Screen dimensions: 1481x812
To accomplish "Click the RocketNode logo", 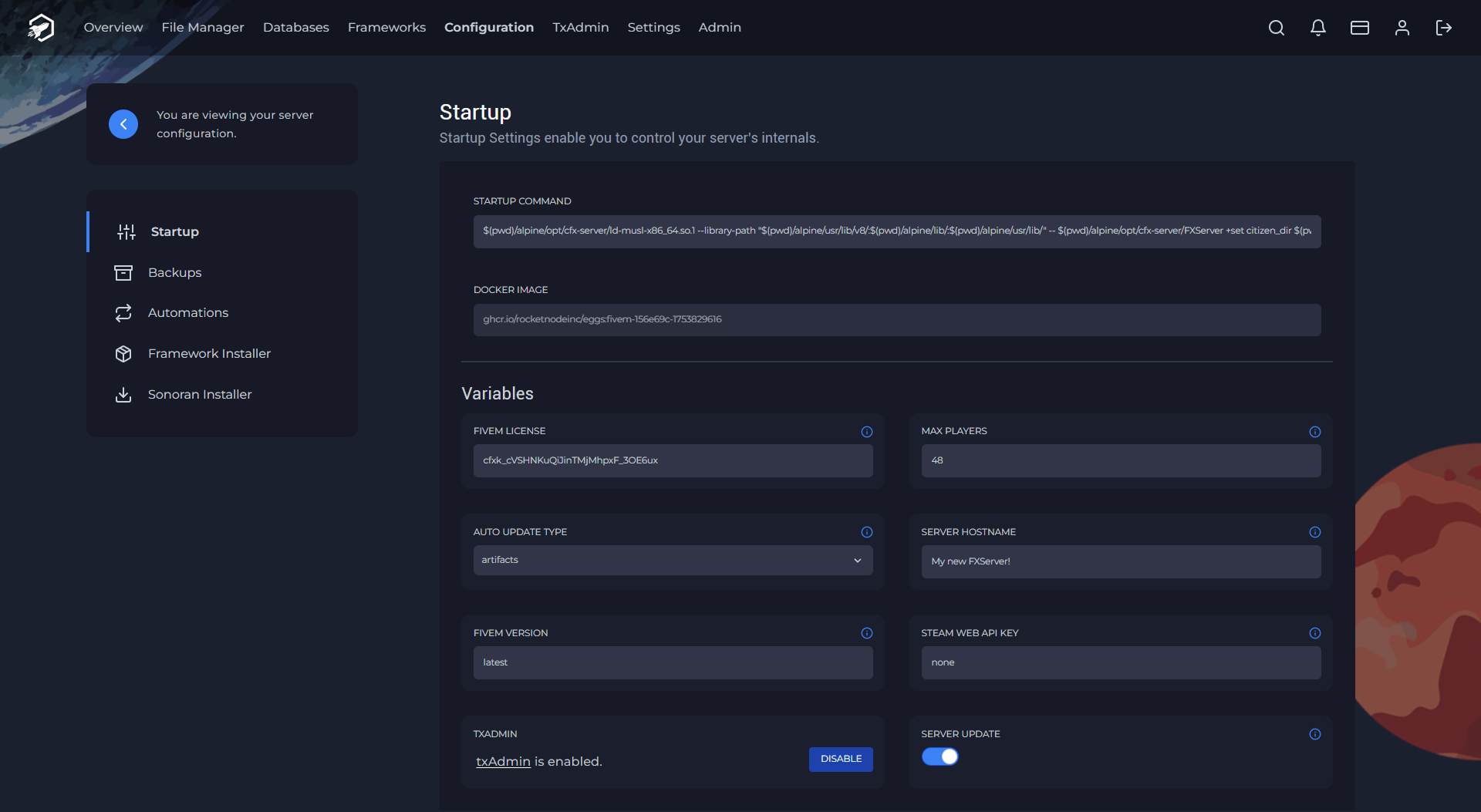I will [x=41, y=28].
